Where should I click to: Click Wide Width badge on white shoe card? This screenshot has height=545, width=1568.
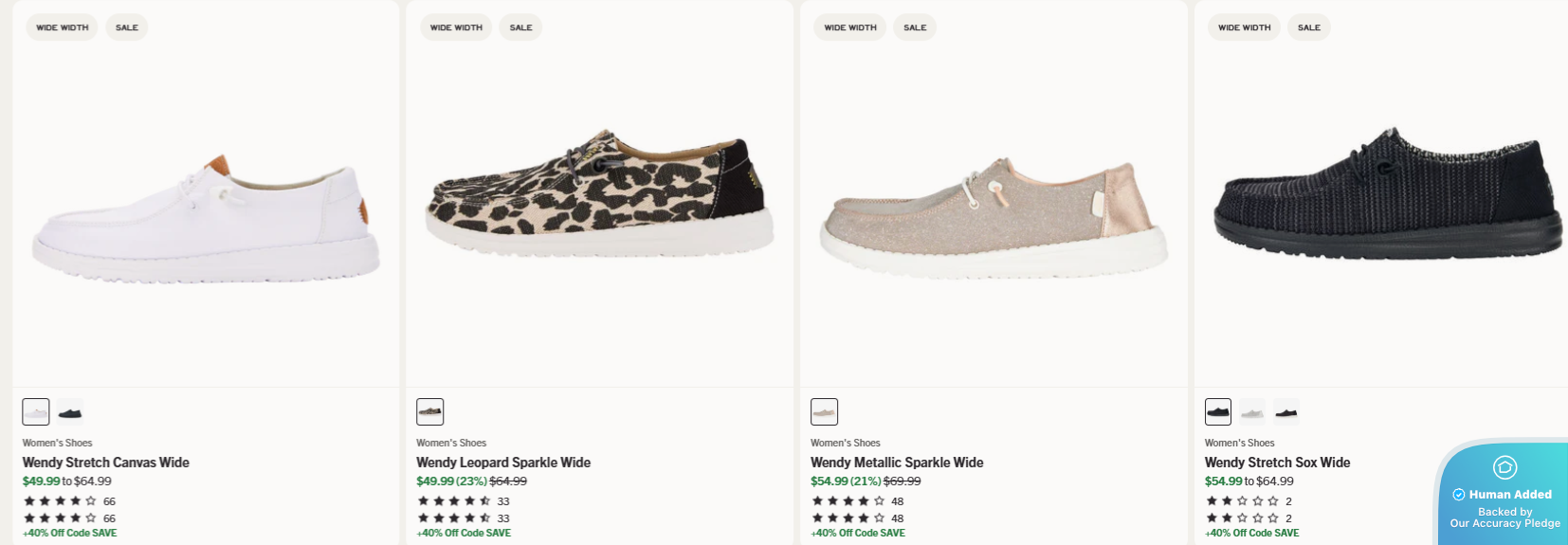coord(63,27)
